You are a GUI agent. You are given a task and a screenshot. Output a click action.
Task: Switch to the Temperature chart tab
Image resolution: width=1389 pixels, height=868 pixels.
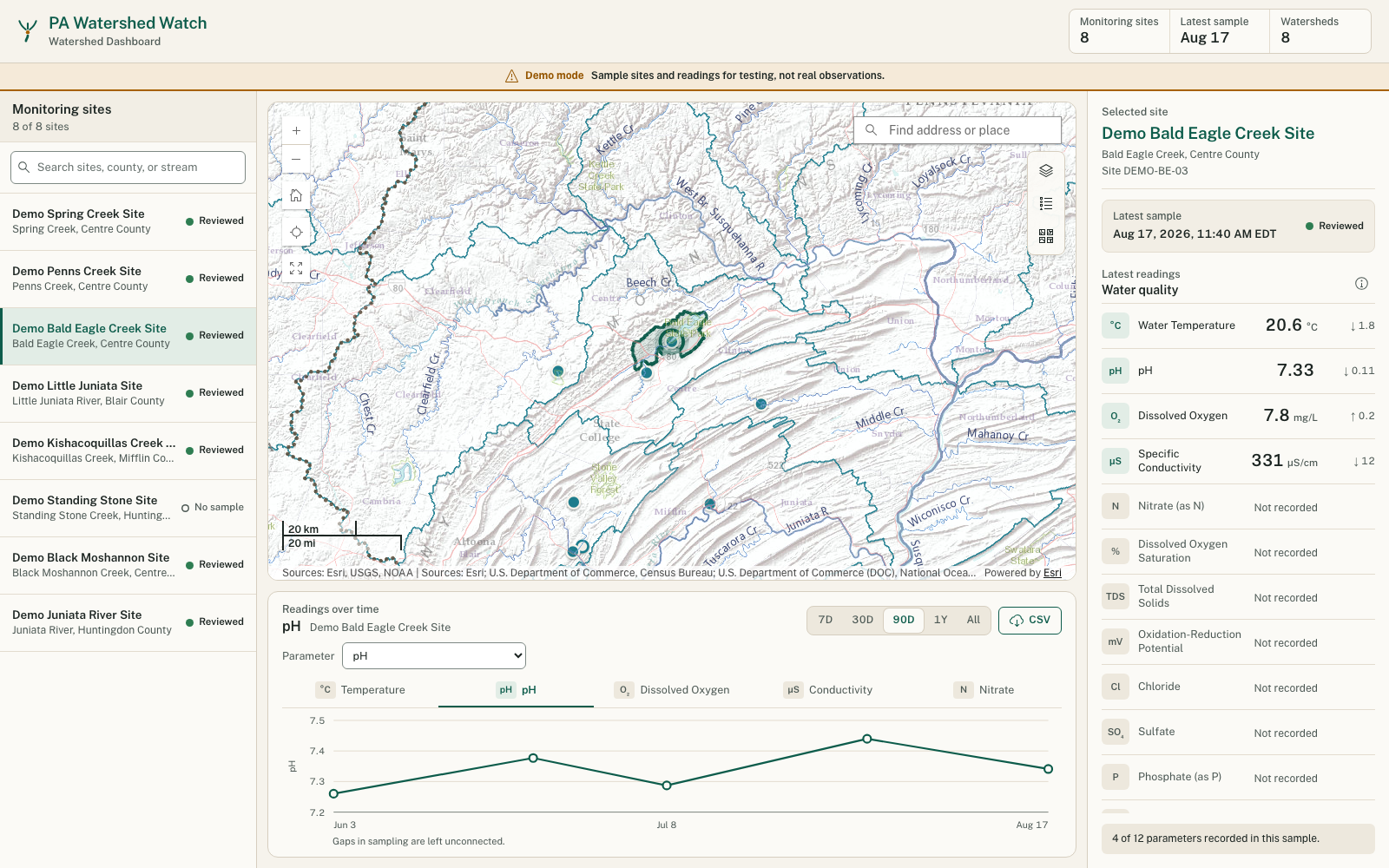pyautogui.click(x=360, y=690)
